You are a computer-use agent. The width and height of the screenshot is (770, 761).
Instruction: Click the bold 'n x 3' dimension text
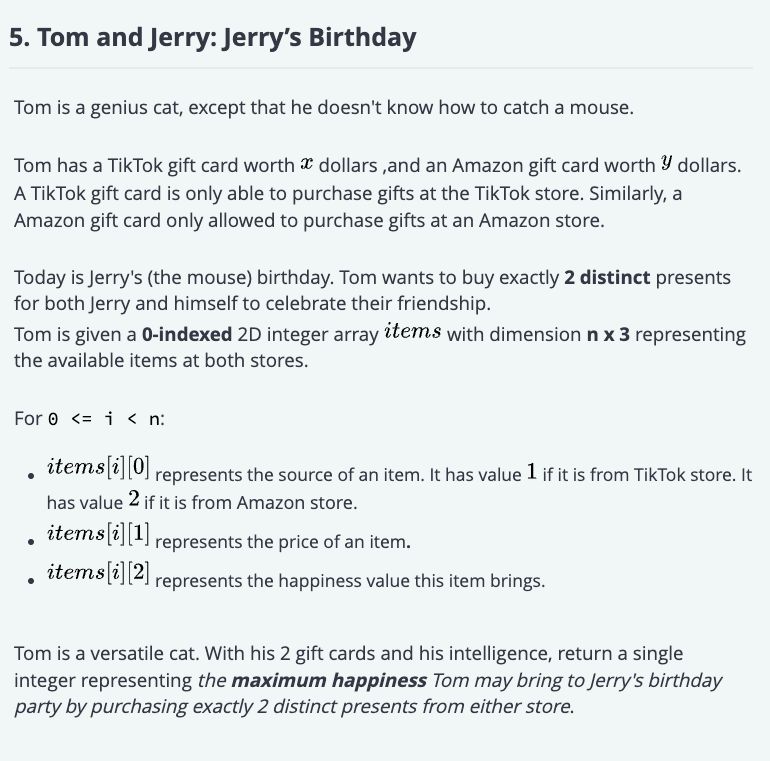click(608, 334)
